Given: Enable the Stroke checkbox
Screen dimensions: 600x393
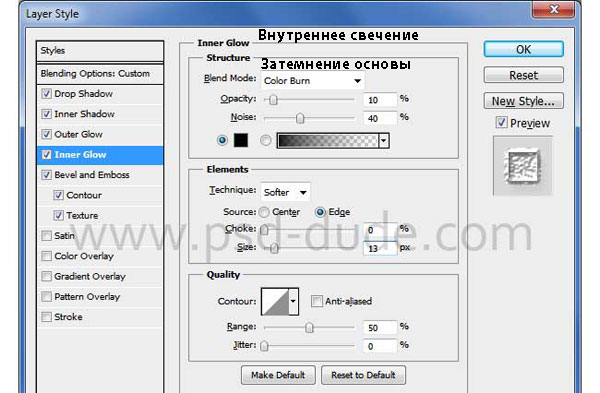Looking at the screenshot, I should pos(46,317).
